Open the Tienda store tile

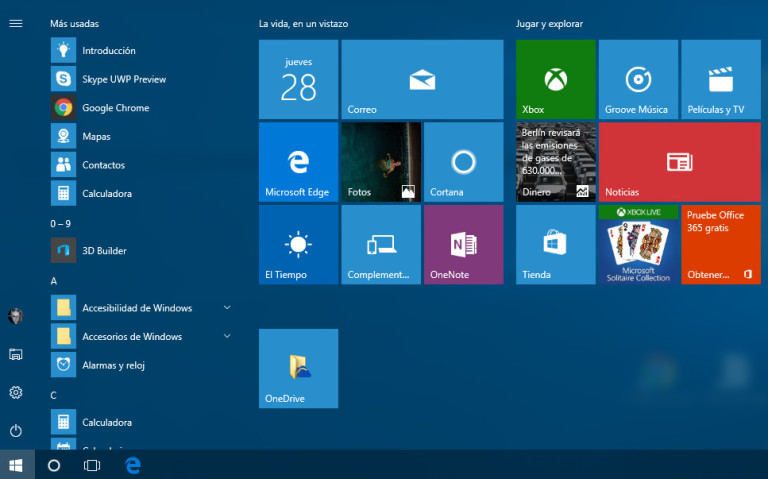click(555, 245)
